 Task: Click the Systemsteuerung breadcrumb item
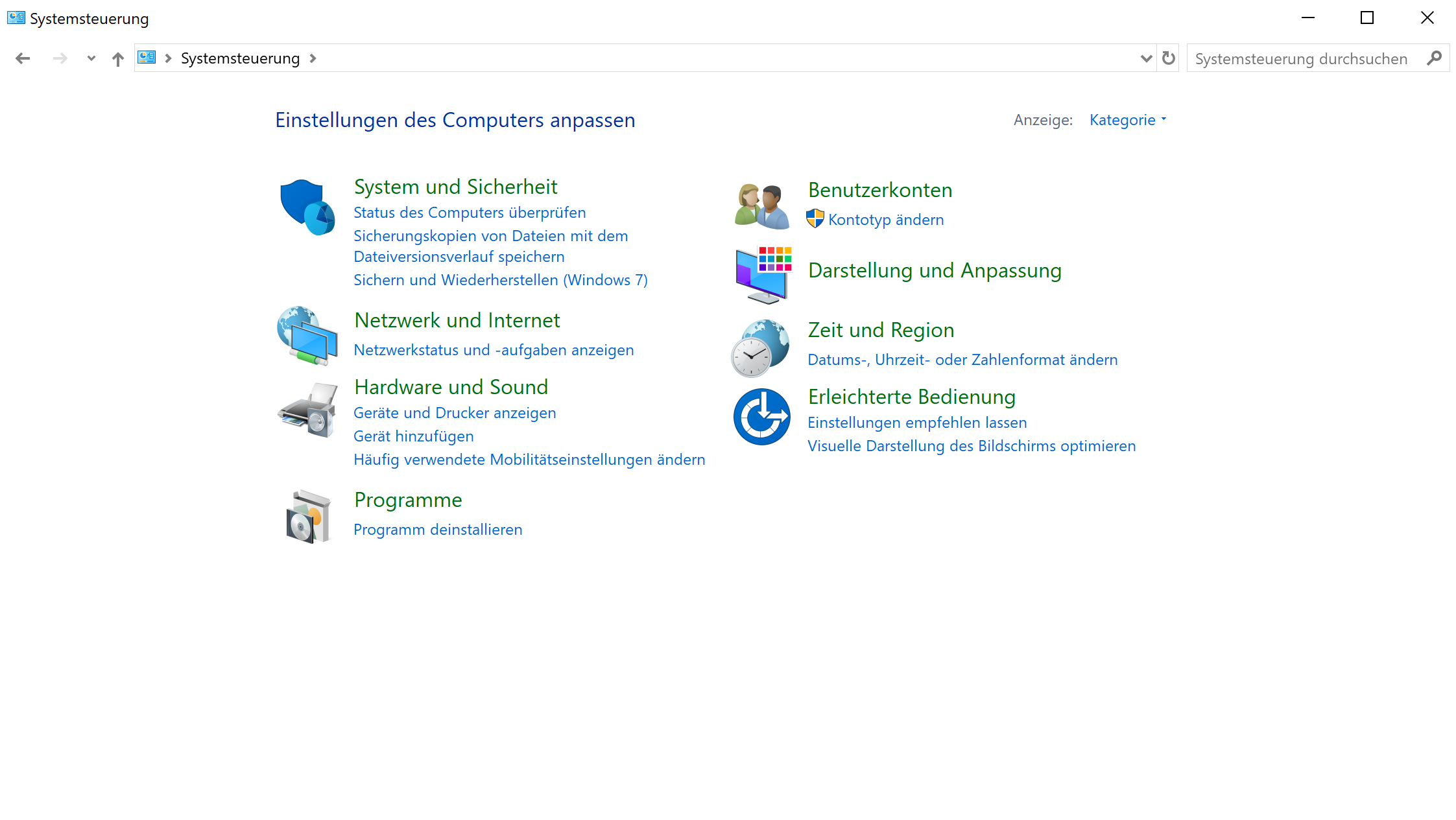(x=240, y=58)
